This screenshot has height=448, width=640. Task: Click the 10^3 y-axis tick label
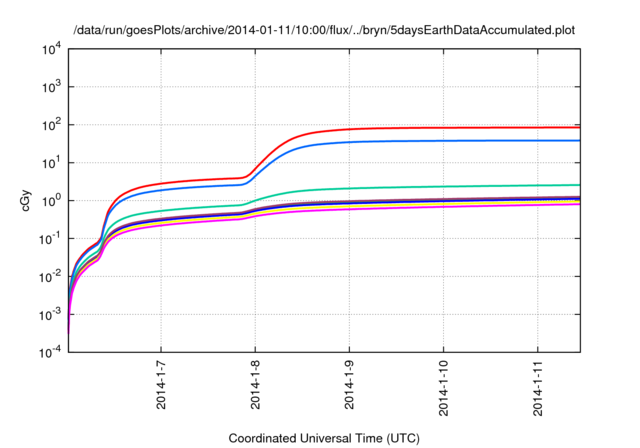pyautogui.click(x=52, y=87)
